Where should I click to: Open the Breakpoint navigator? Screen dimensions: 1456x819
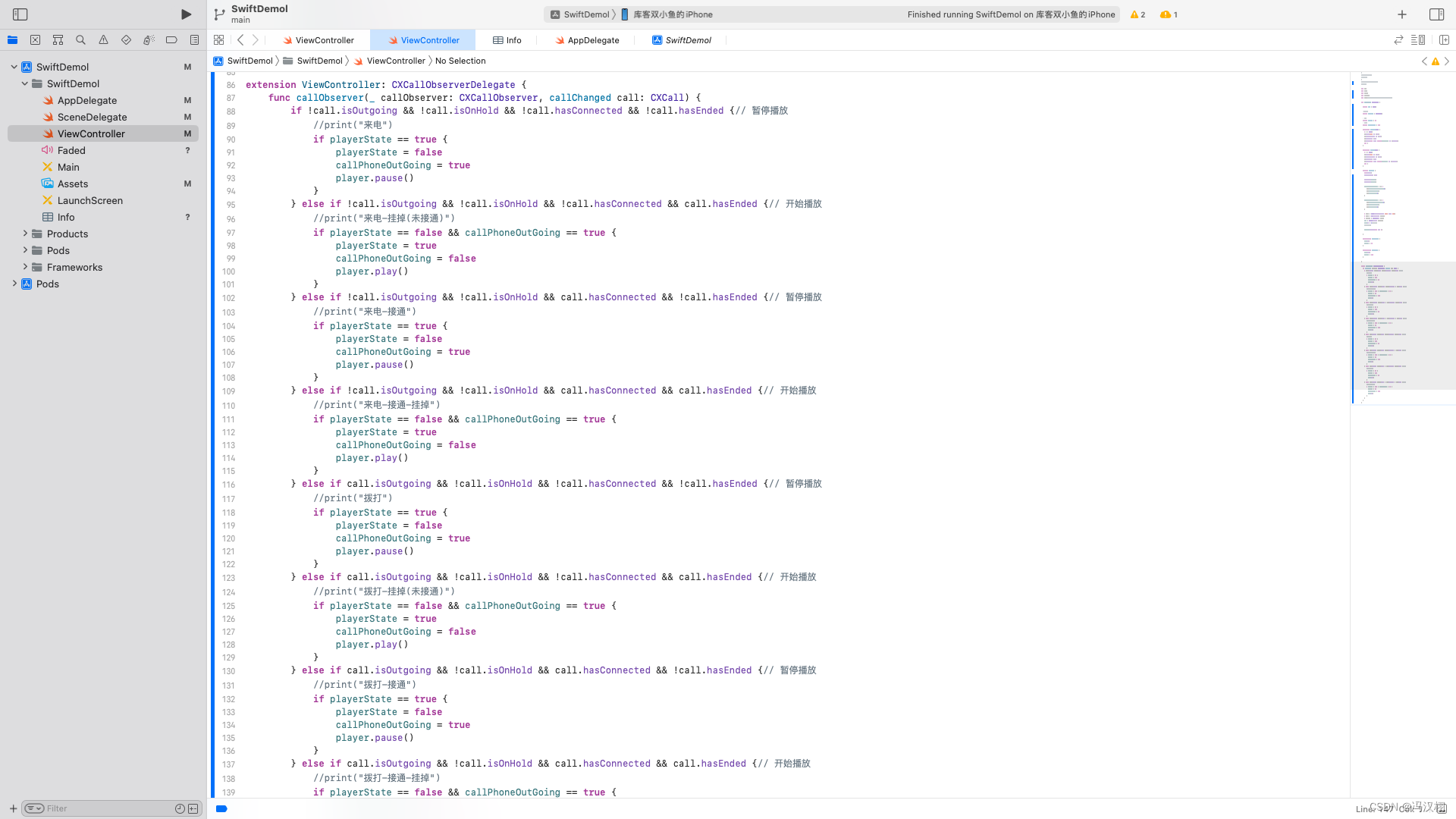(x=171, y=40)
